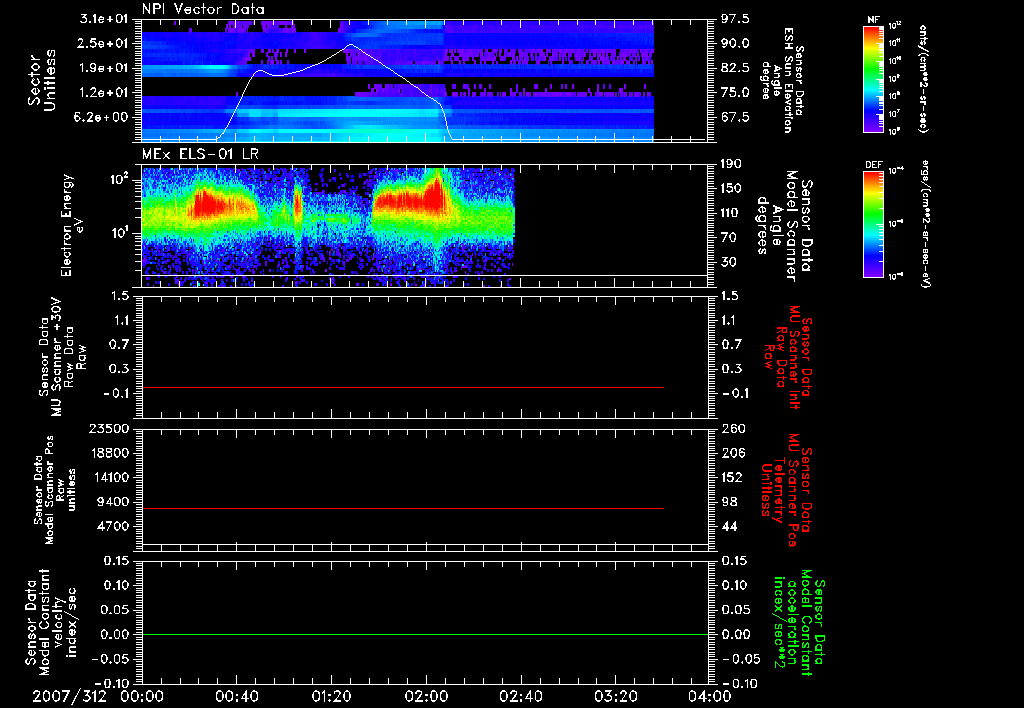Click the 260 telemetry tick label
This screenshot has height=708, width=1024.
click(x=732, y=429)
